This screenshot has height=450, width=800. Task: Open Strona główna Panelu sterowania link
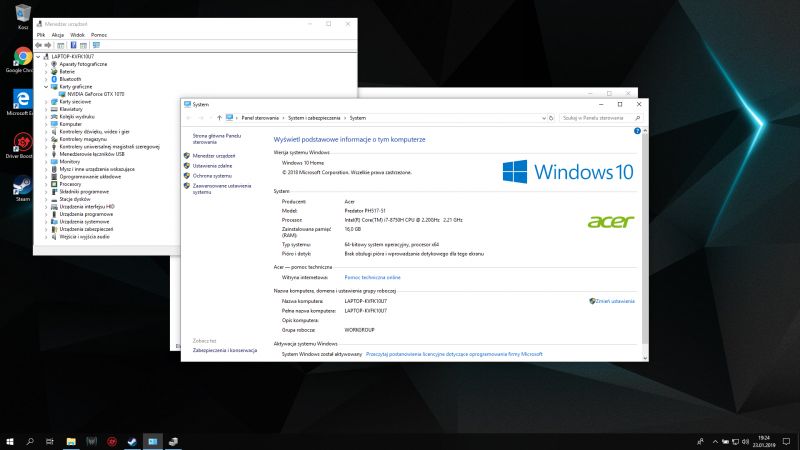[217, 139]
